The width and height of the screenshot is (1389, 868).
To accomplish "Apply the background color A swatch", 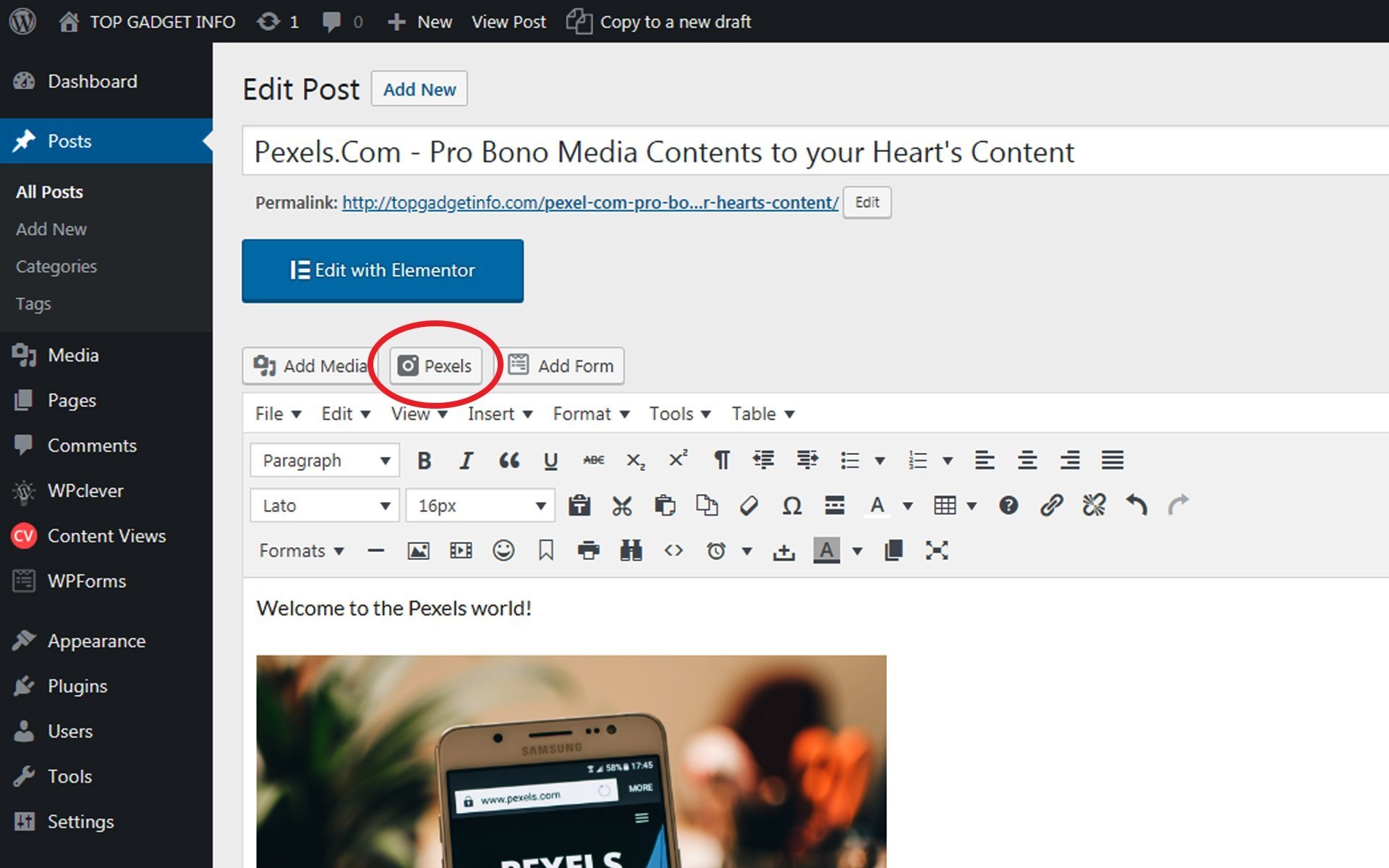I will (x=827, y=551).
